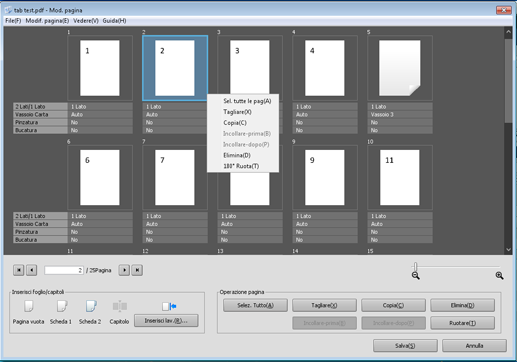Go to the first page
517x362 pixels.
pos(19,270)
